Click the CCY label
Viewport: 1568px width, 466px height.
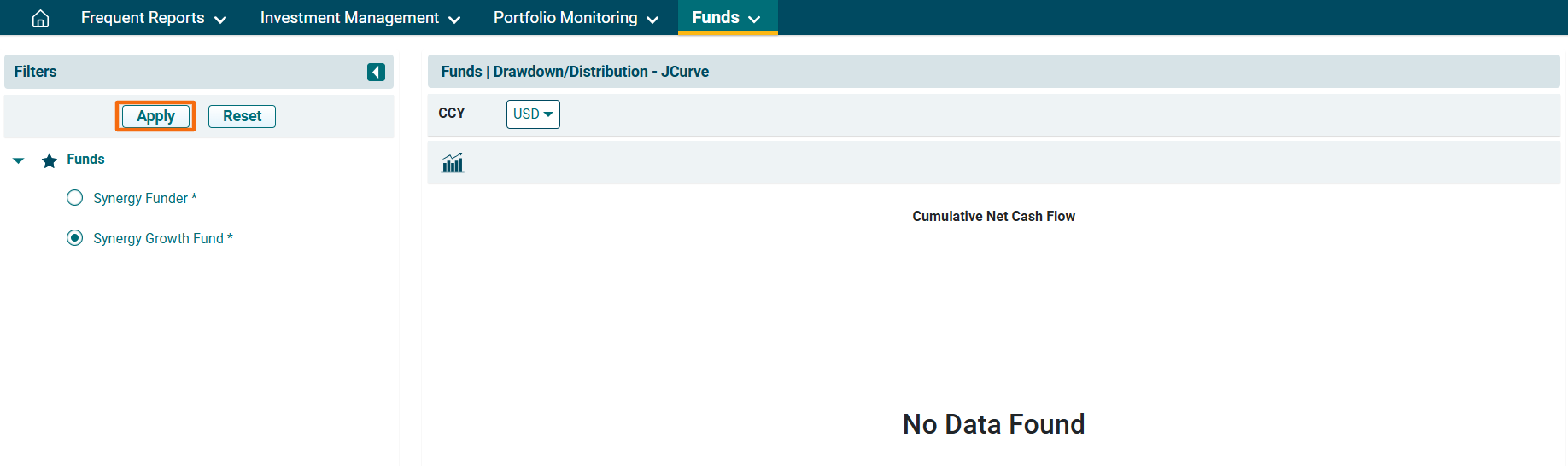coord(452,114)
